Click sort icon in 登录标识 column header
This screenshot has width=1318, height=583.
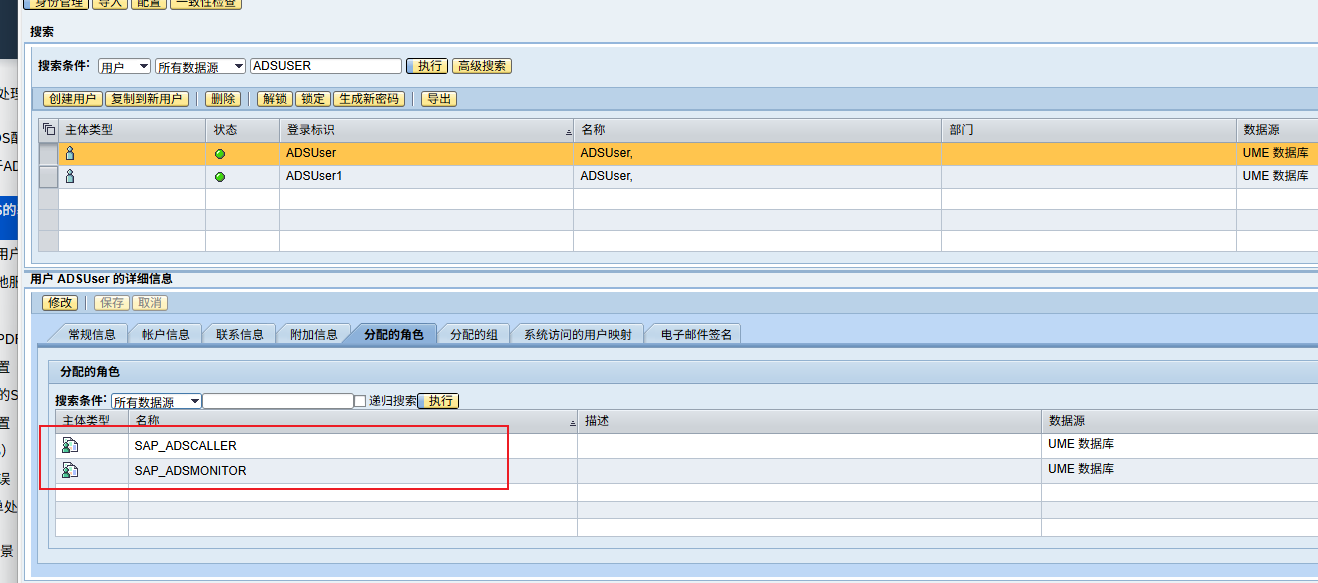567,132
